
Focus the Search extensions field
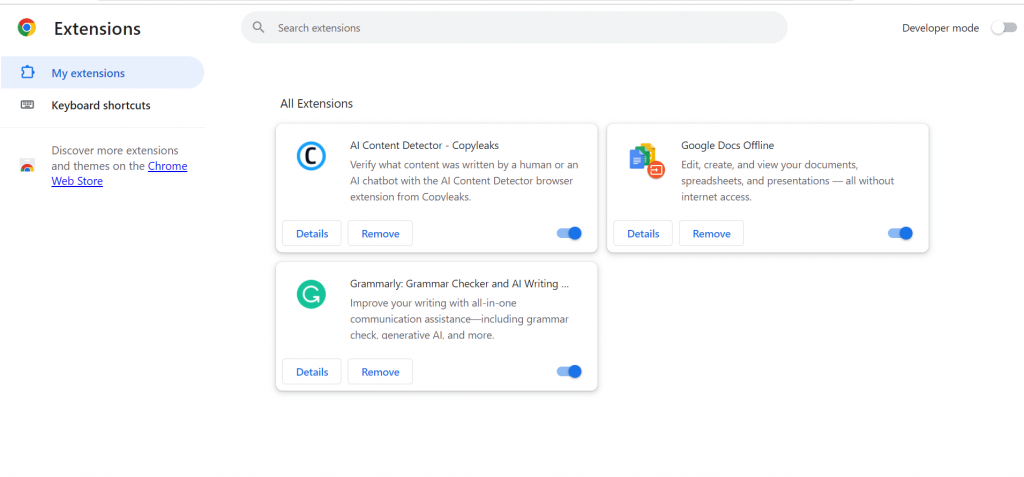click(x=514, y=27)
